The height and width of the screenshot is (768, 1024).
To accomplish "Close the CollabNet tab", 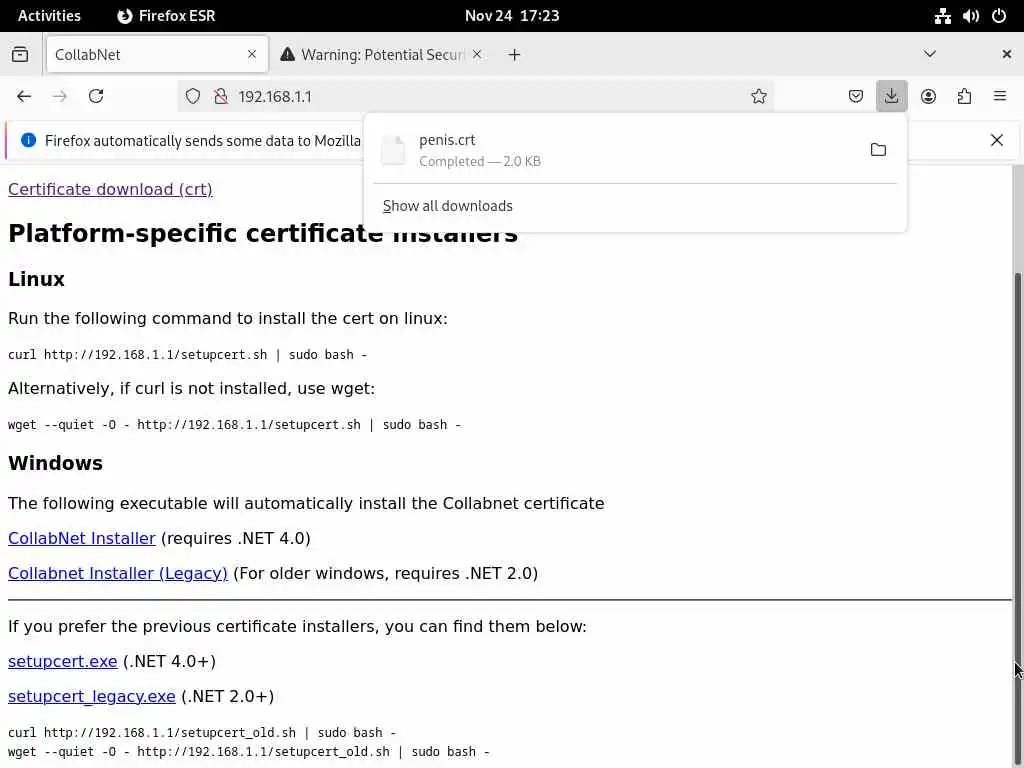I will pos(252,54).
